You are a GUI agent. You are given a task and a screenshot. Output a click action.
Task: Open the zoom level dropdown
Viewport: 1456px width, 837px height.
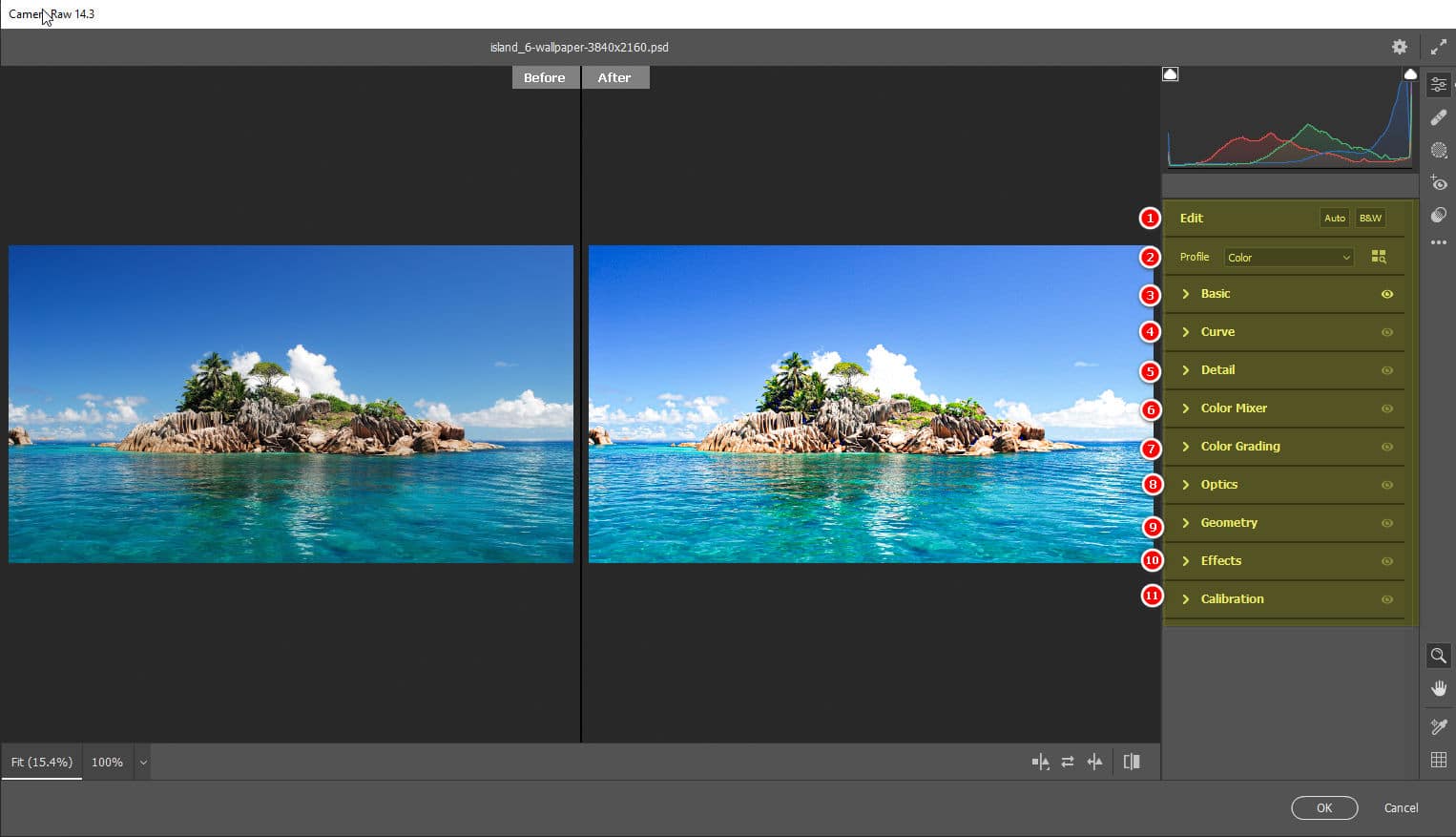142,762
